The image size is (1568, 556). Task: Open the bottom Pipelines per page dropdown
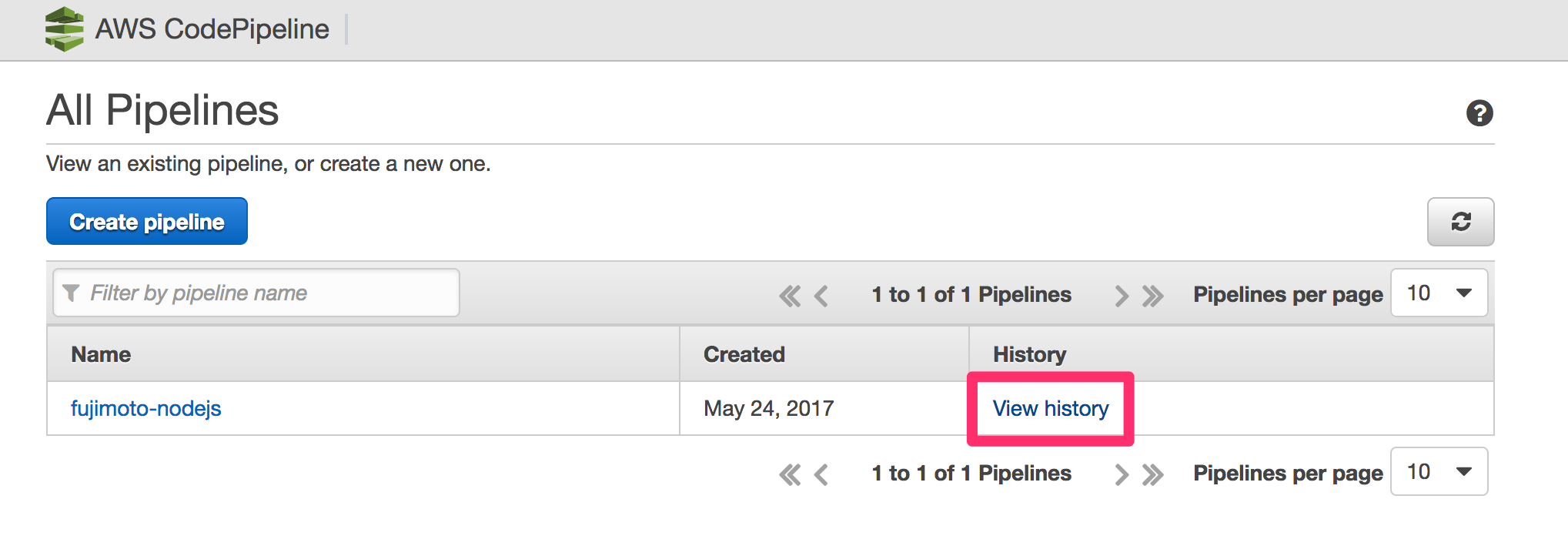point(1439,471)
